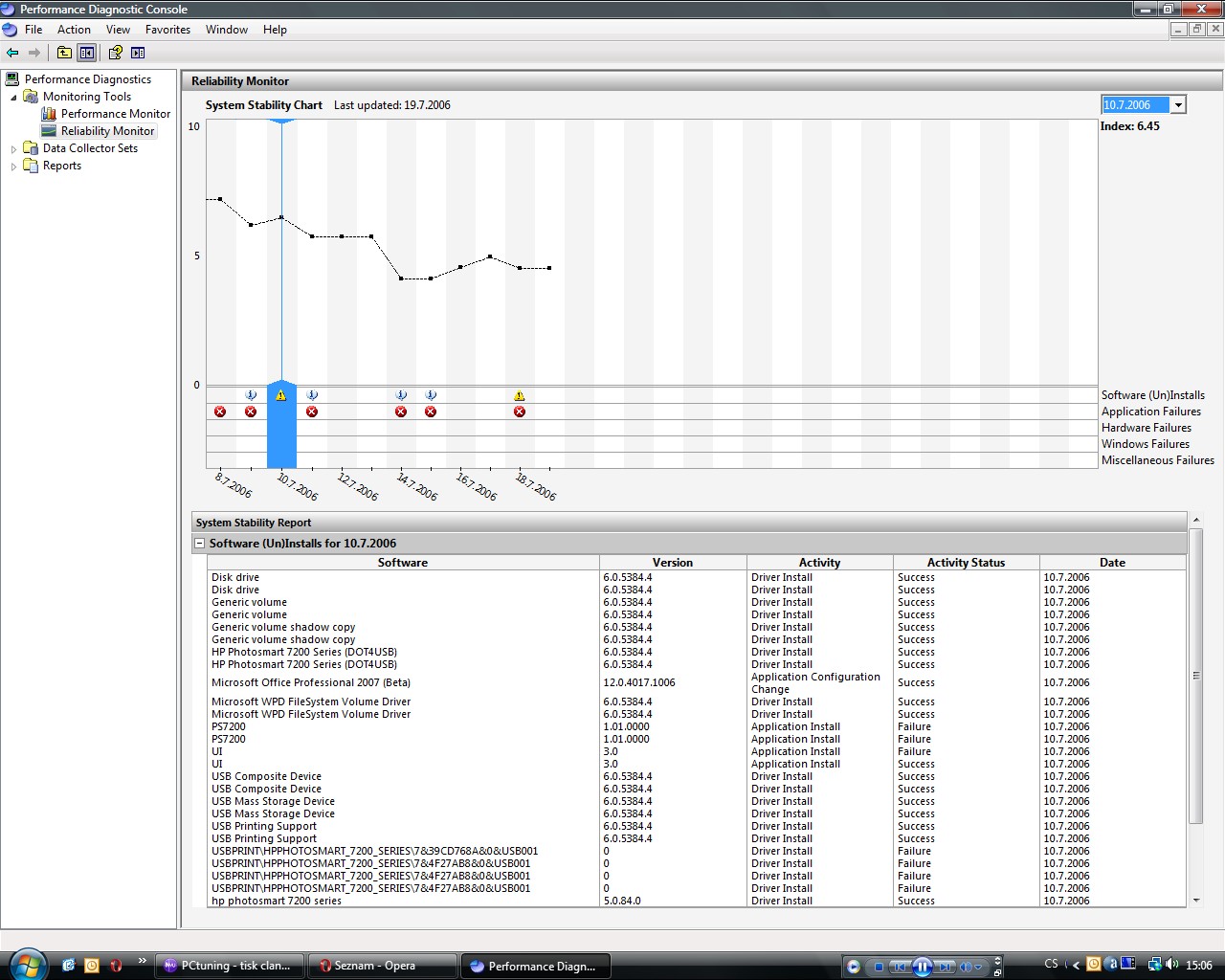Click the yellow warning icon on 10.7.2006
Viewport: 1225px width, 980px height.
[x=281, y=395]
